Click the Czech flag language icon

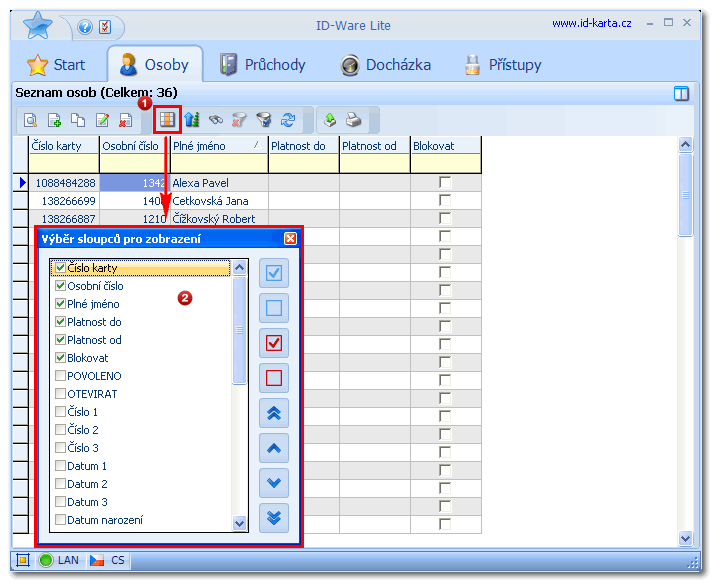point(97,560)
